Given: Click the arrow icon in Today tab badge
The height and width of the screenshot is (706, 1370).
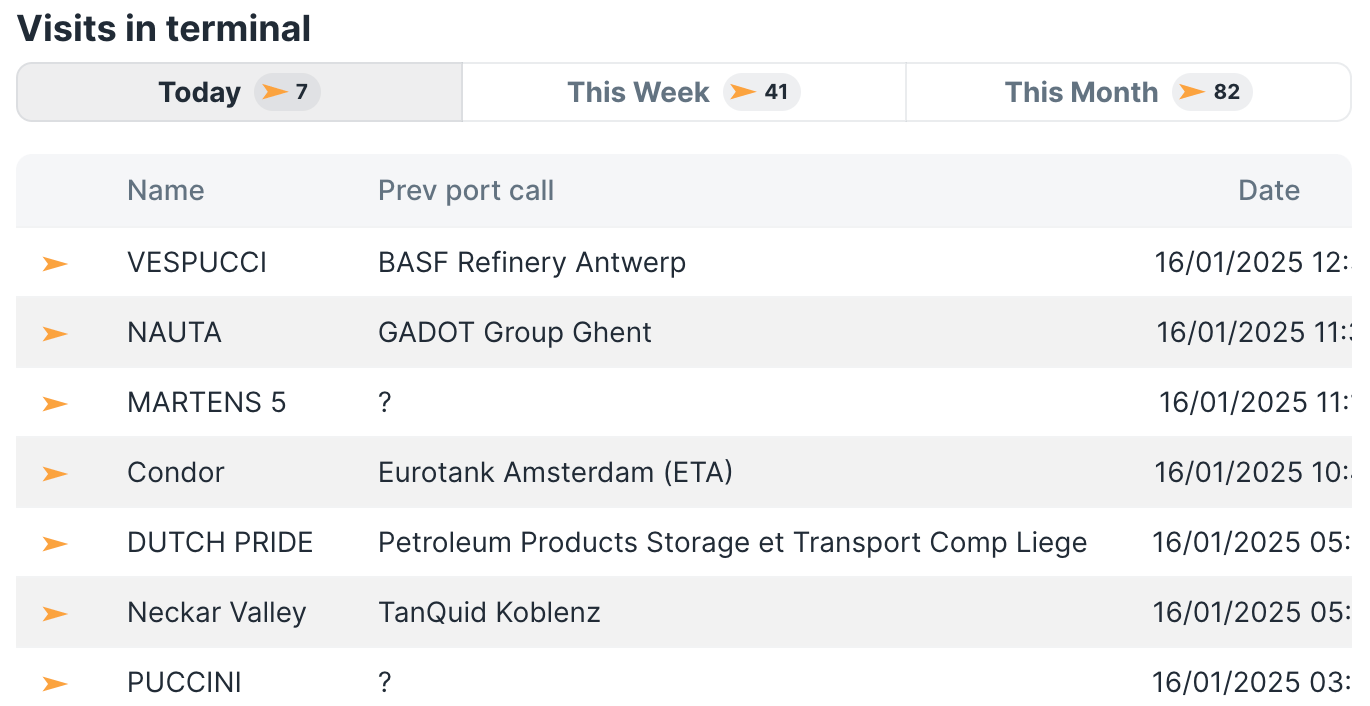Looking at the screenshot, I should (x=273, y=93).
